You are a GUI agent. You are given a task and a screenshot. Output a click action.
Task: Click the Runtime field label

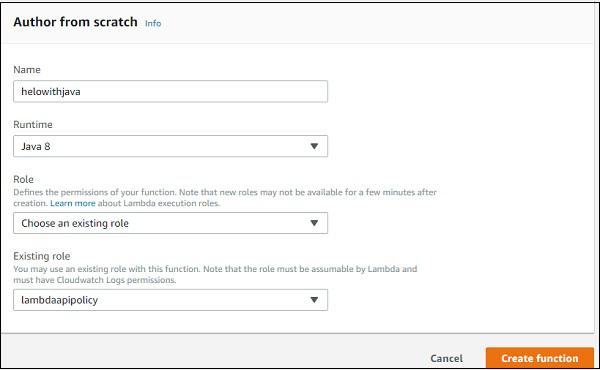(33, 124)
